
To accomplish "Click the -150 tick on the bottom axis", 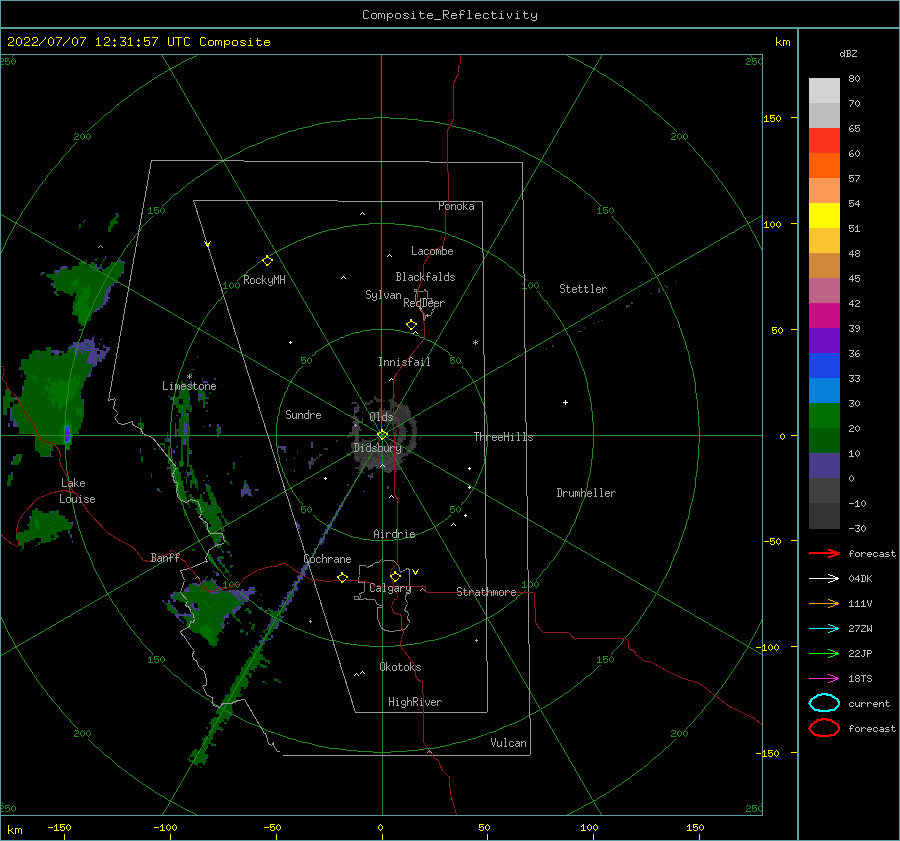I will tap(59, 827).
